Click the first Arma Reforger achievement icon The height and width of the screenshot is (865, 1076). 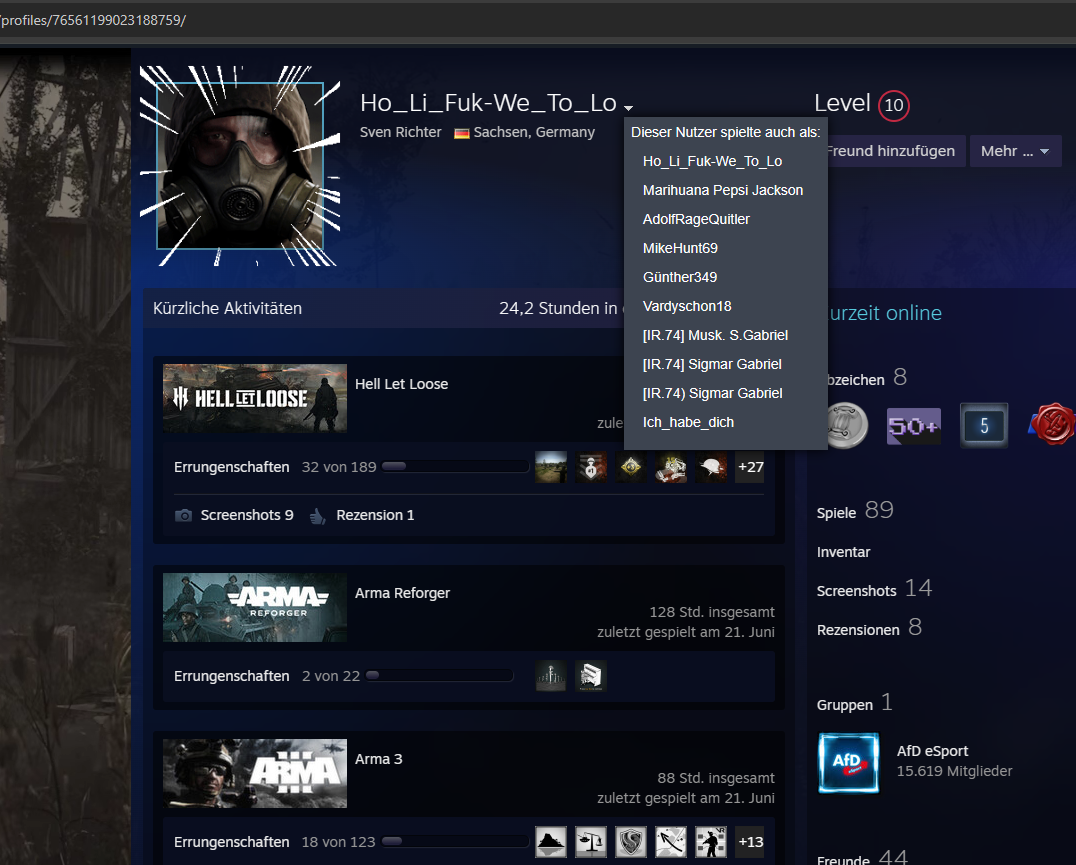point(551,676)
